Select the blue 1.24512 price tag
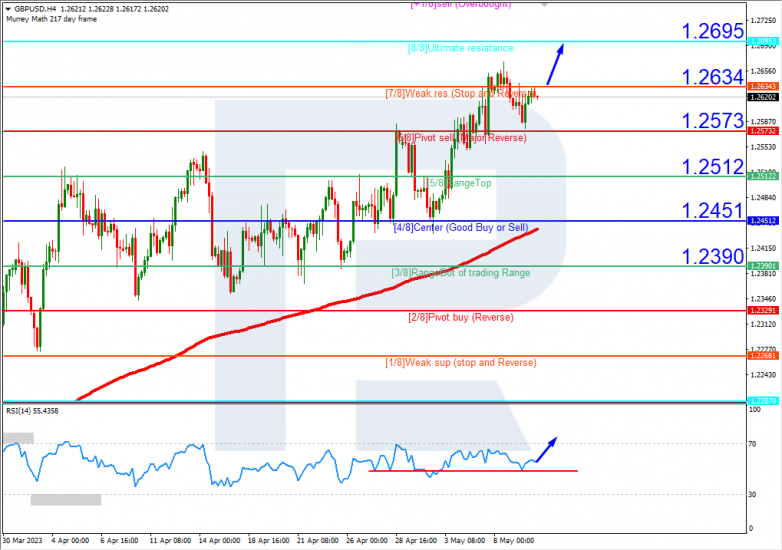Viewport: 782px width, 550px height. [763, 221]
